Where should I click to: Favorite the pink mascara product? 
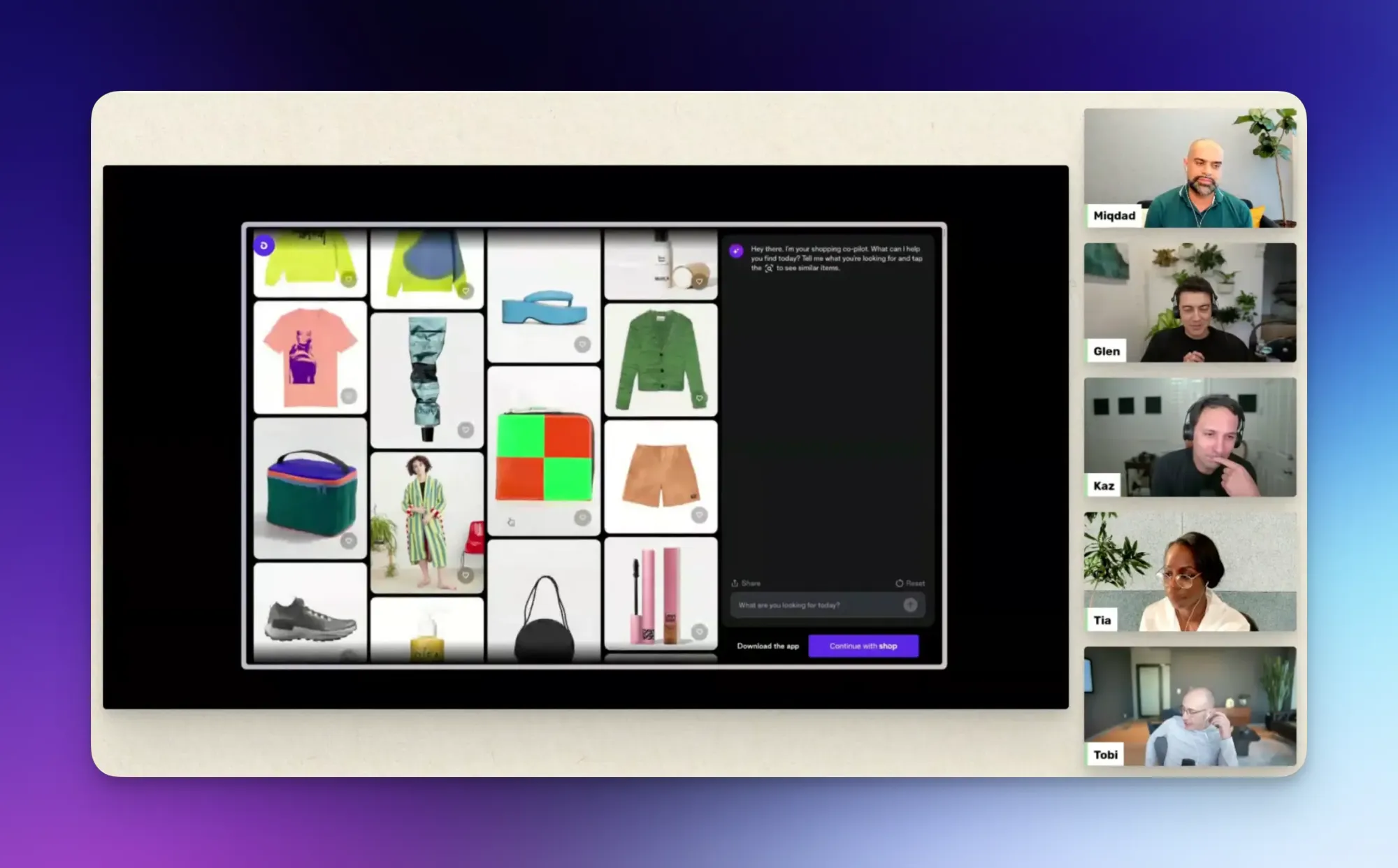pos(699,631)
